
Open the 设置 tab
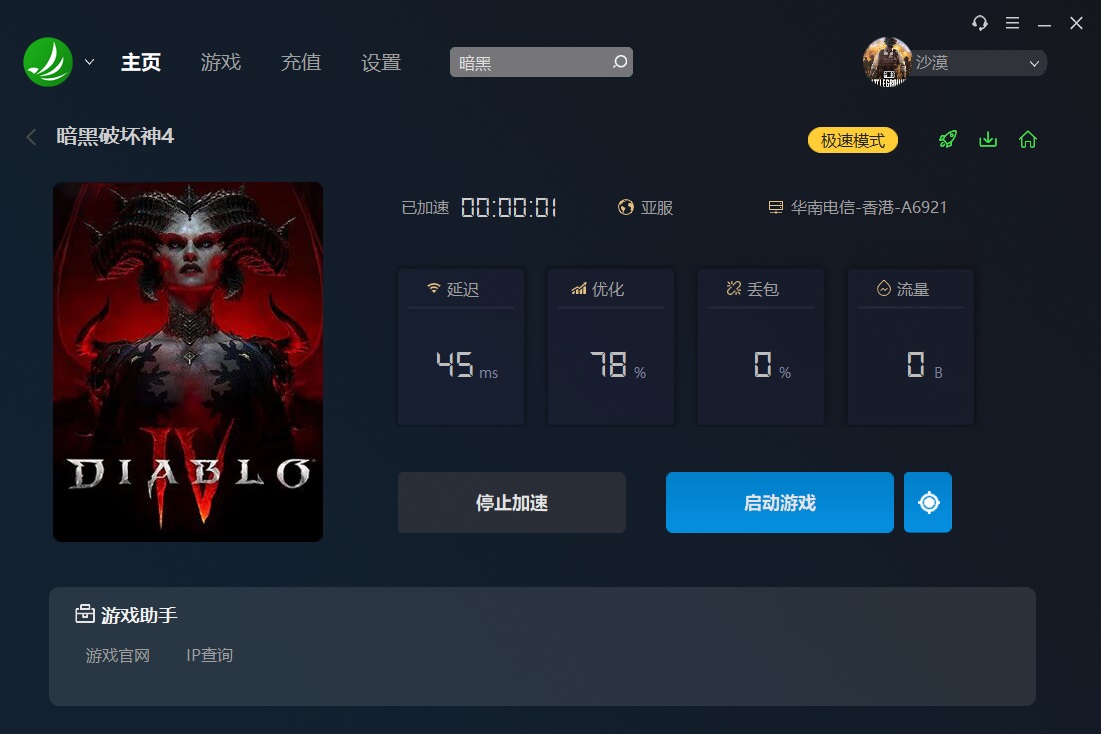point(381,63)
